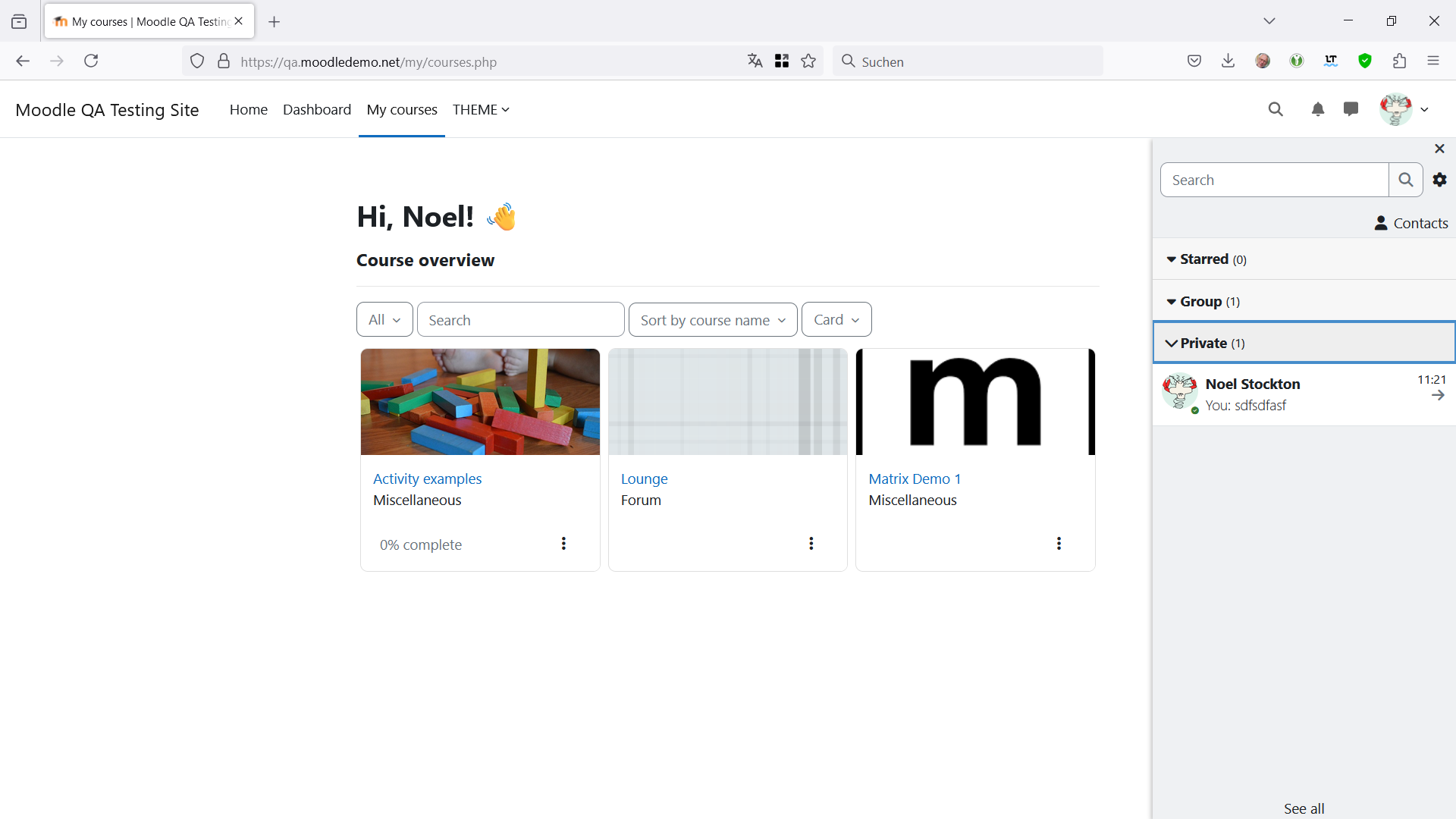This screenshot has width=1456, height=819.
Task: Open a new browser tab
Action: coord(275,22)
